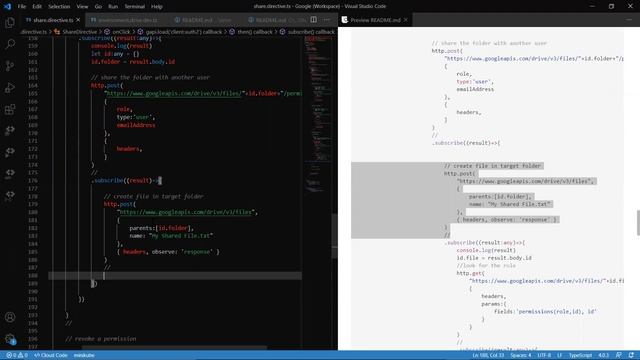Click 'id.file = result.body.id' in the preview

494,258
